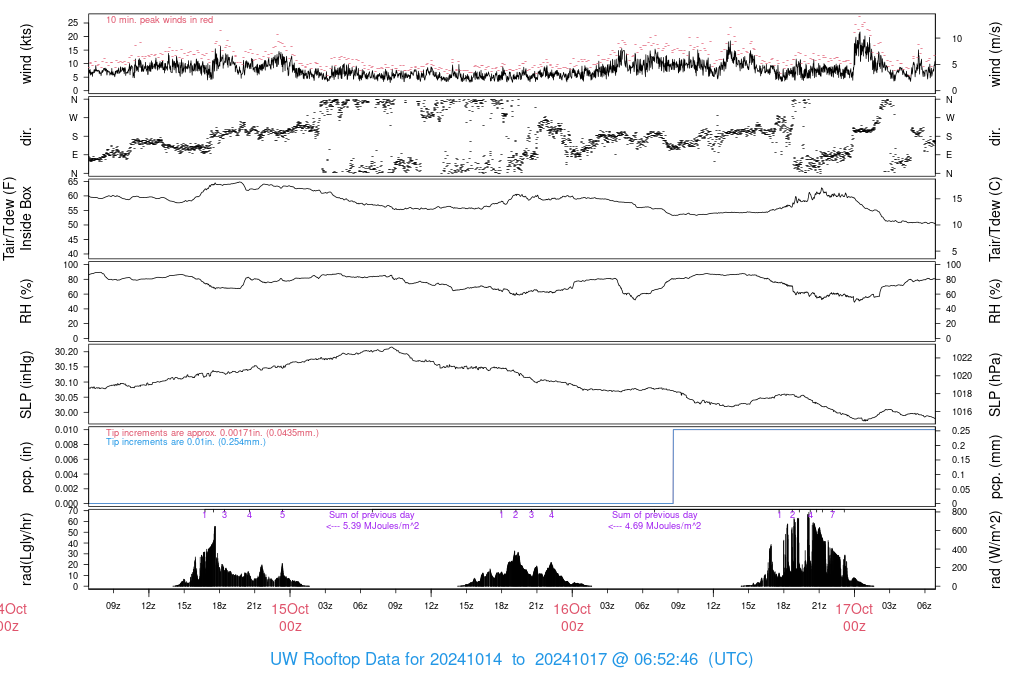Click the 'rad (W/m^2)' right axis label
The image size is (1024, 700).
pyautogui.click(x=995, y=550)
